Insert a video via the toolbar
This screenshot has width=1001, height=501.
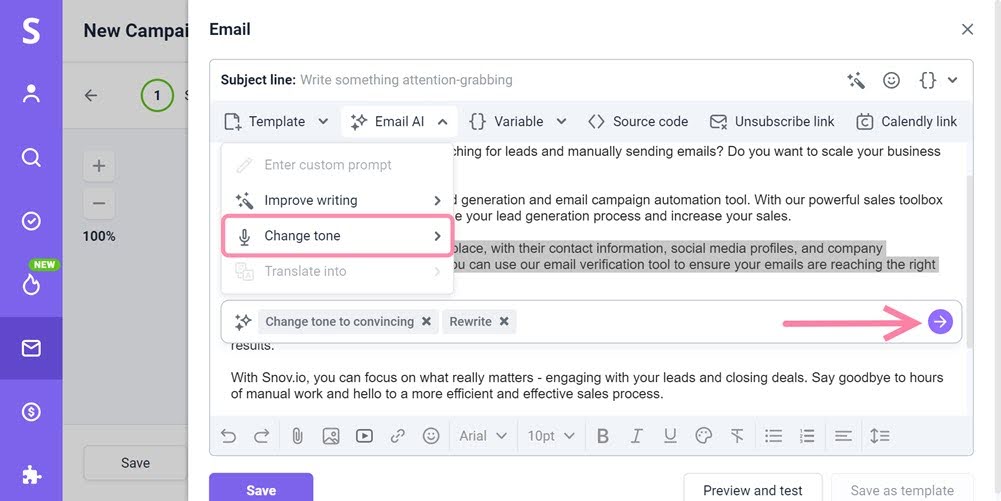click(364, 436)
